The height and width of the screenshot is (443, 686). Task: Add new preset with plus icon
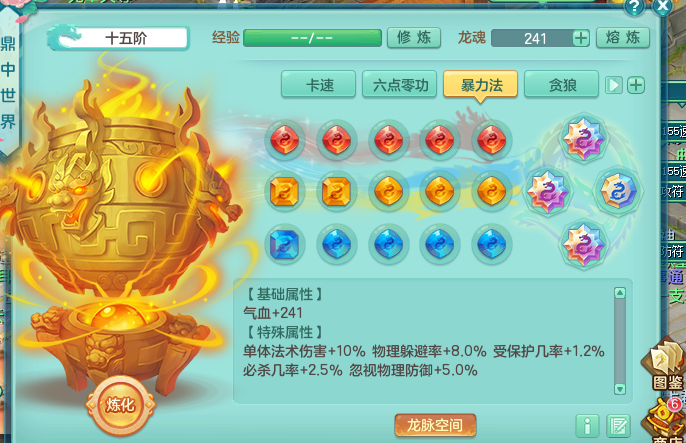[636, 85]
